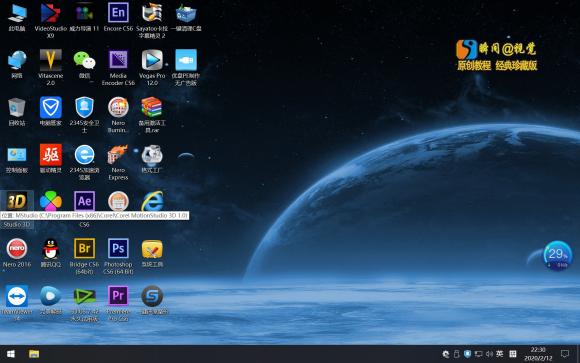Launch Nero 2016
This screenshot has width=580, height=363.
[x=17, y=249]
